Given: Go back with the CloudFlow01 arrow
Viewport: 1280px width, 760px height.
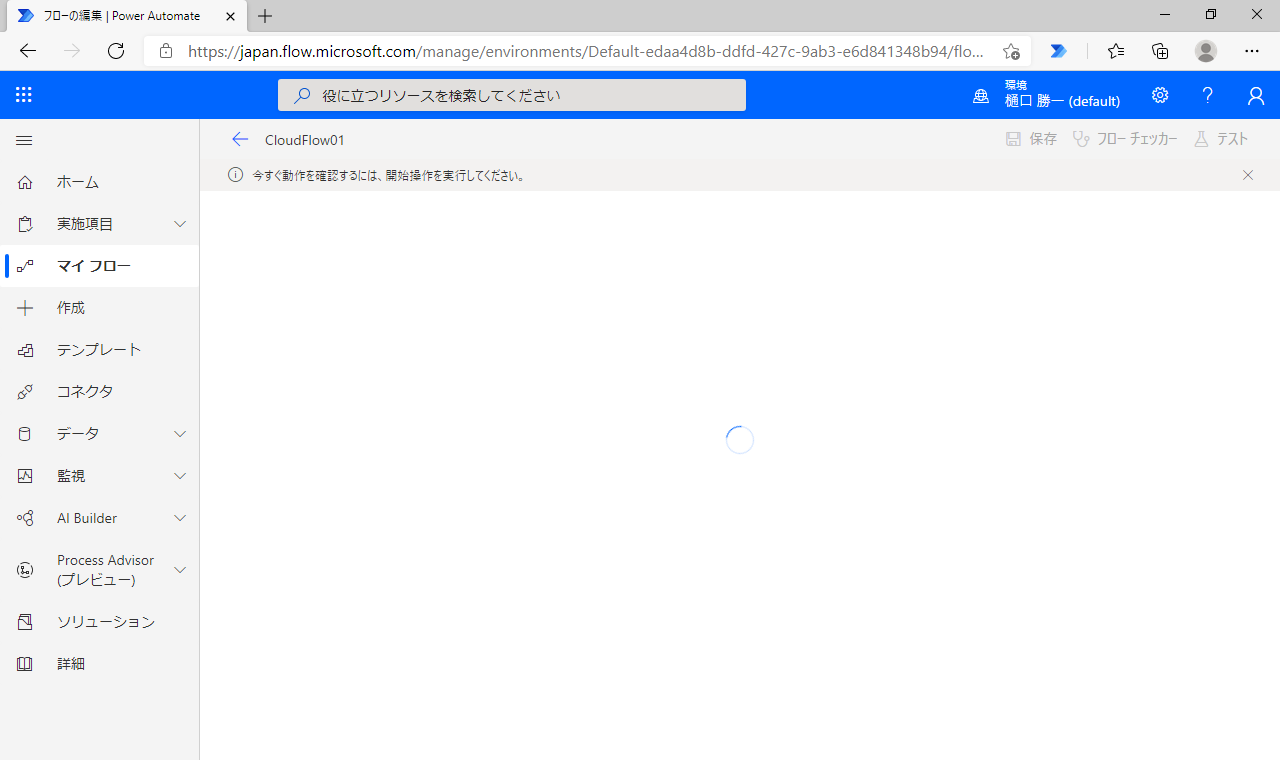Looking at the screenshot, I should pos(239,139).
